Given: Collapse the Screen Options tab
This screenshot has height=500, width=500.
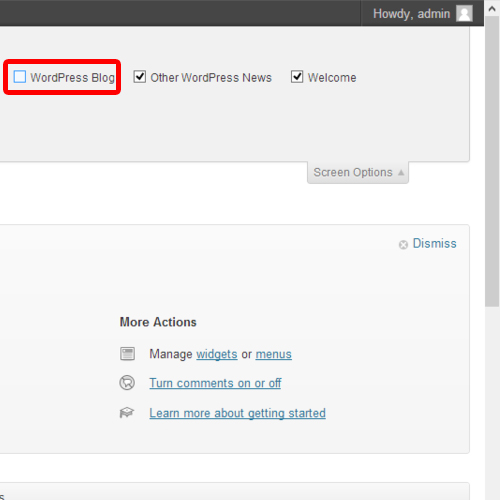Looking at the screenshot, I should click(358, 172).
